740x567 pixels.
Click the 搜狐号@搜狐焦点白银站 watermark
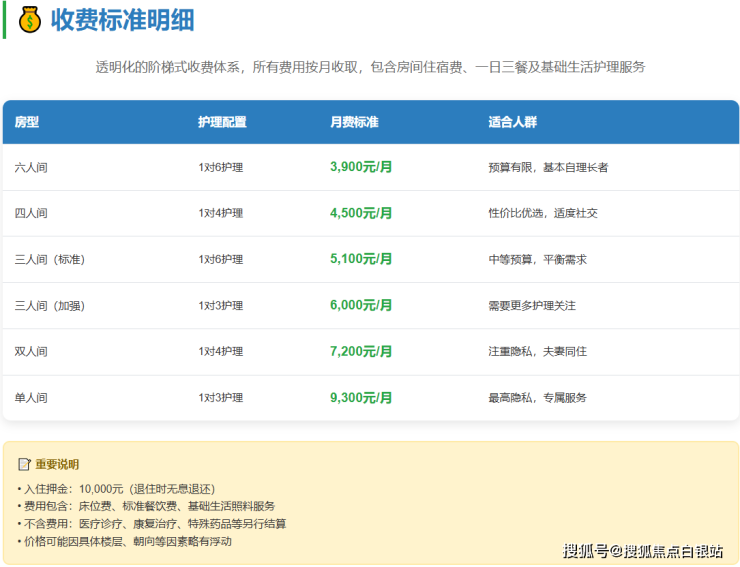642,550
